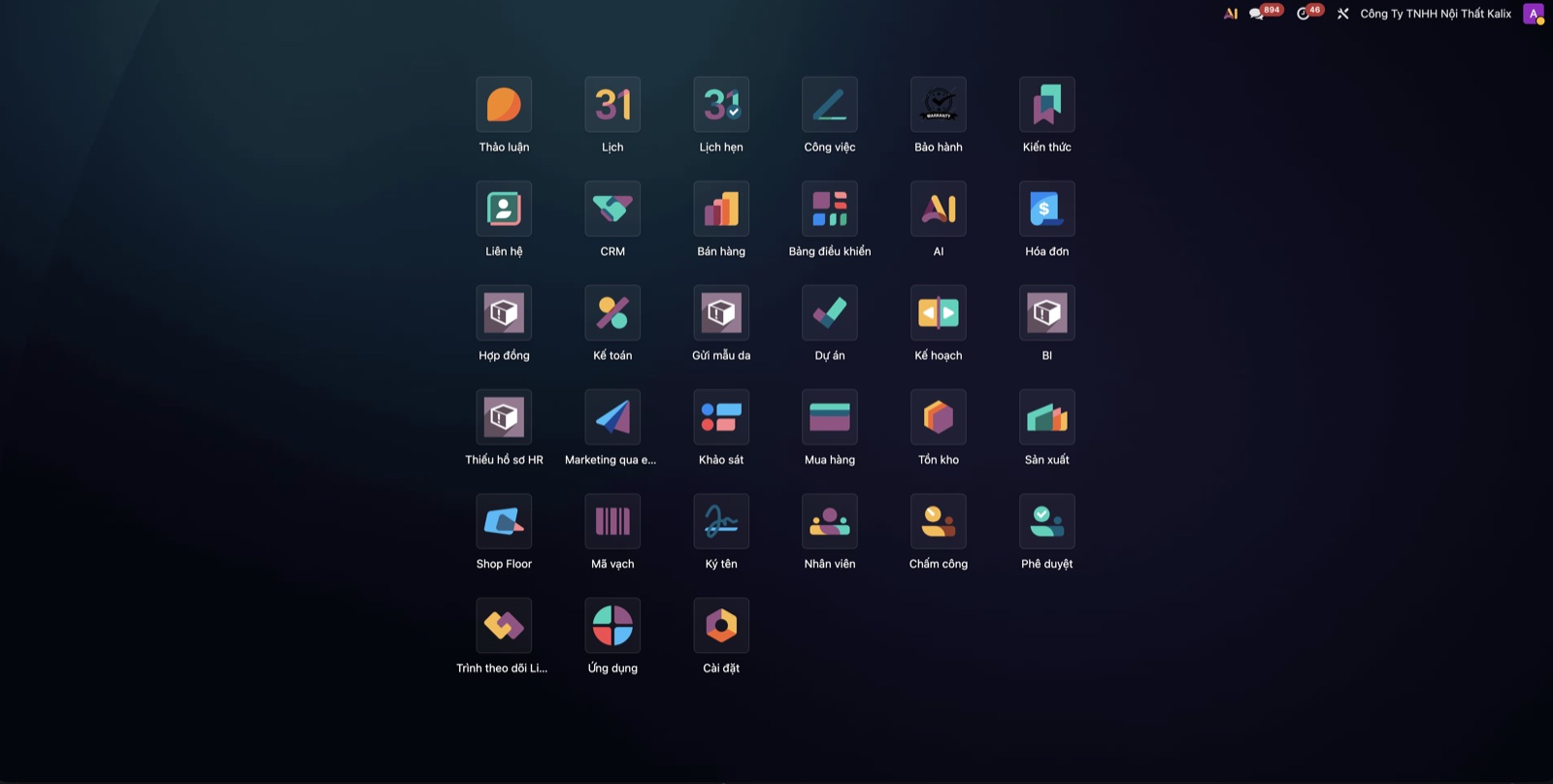Launch the CRM app
Image resolution: width=1553 pixels, height=784 pixels.
[612, 209]
